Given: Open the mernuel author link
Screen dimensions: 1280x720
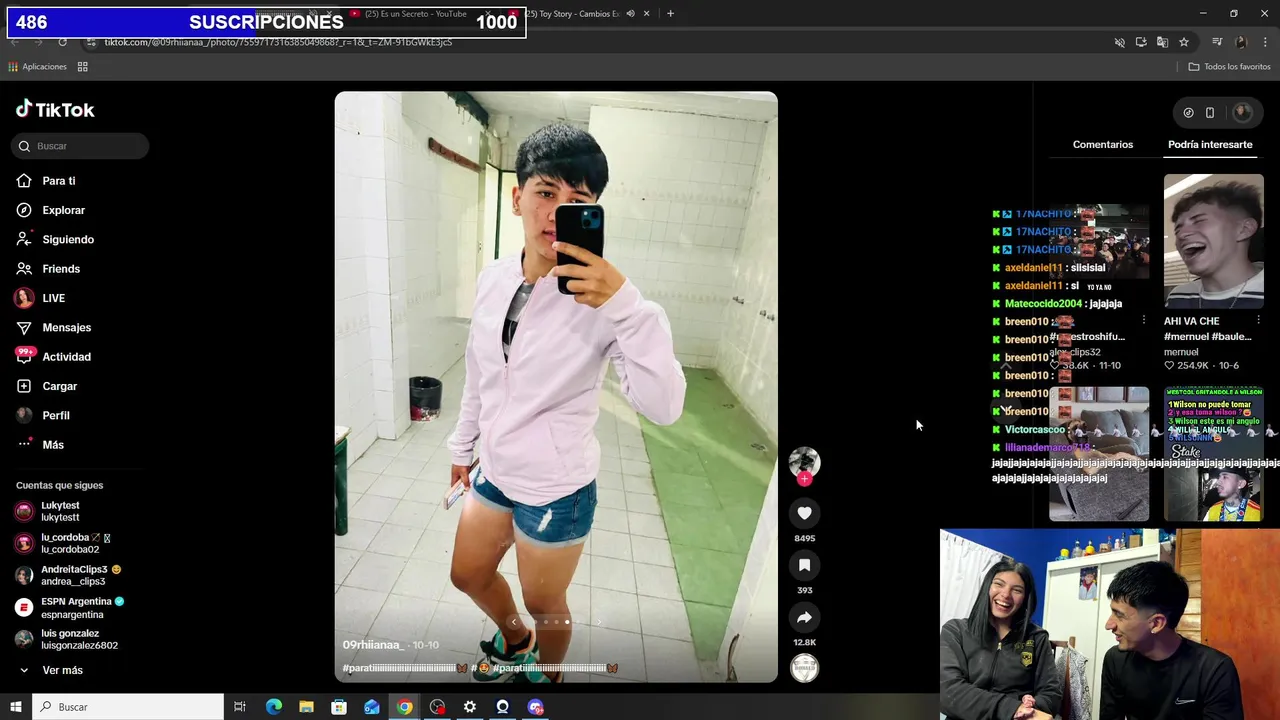Looking at the screenshot, I should tap(1181, 352).
